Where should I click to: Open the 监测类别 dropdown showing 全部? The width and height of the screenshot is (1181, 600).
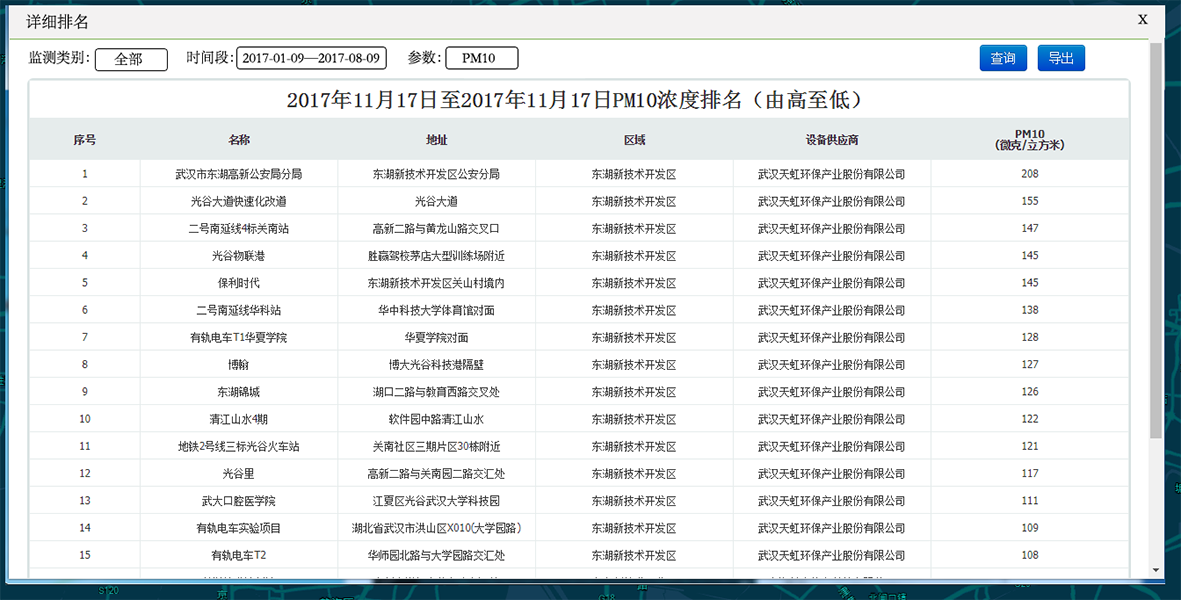131,59
